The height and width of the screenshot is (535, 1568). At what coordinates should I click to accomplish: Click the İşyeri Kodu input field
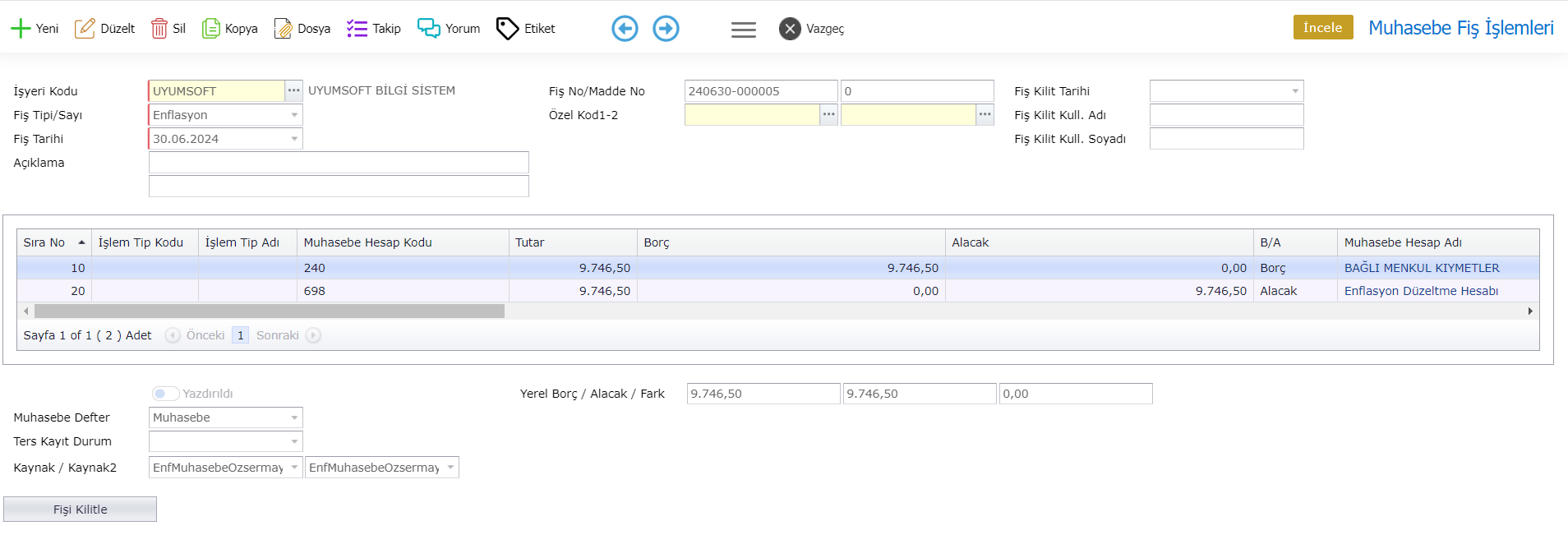(x=217, y=91)
